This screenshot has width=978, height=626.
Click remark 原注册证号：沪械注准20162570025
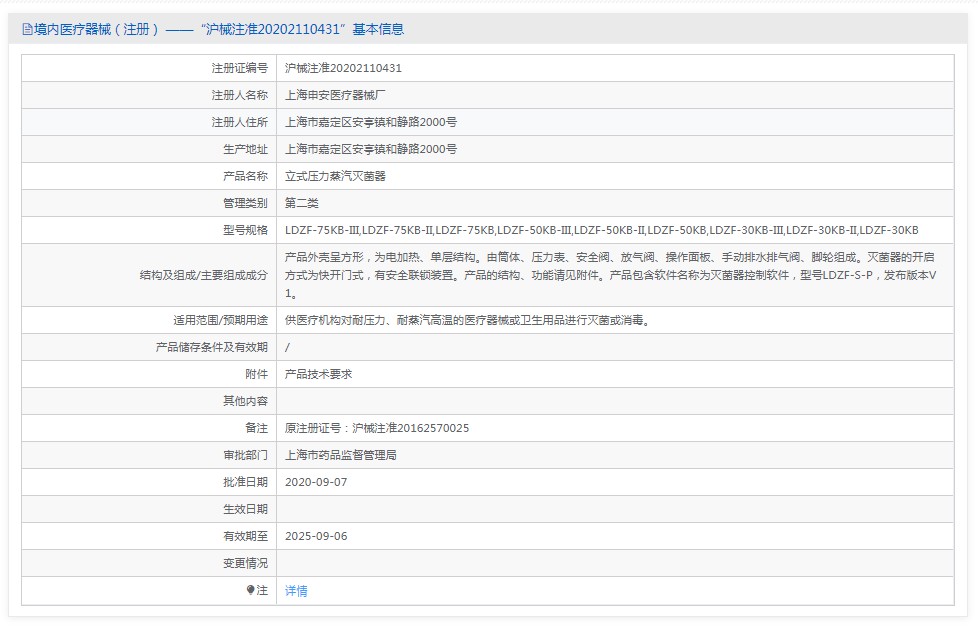(x=377, y=428)
